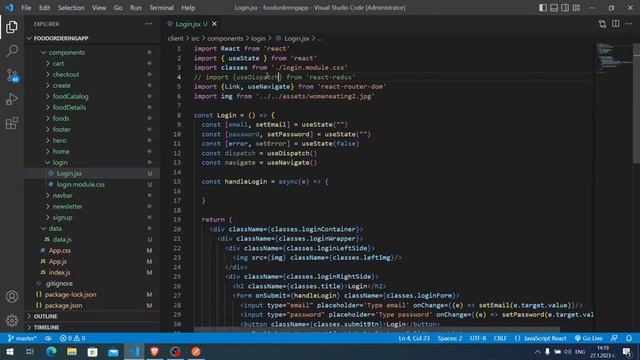Click the editor vertical scrollbar
This screenshot has height=360, width=640.
point(636,103)
